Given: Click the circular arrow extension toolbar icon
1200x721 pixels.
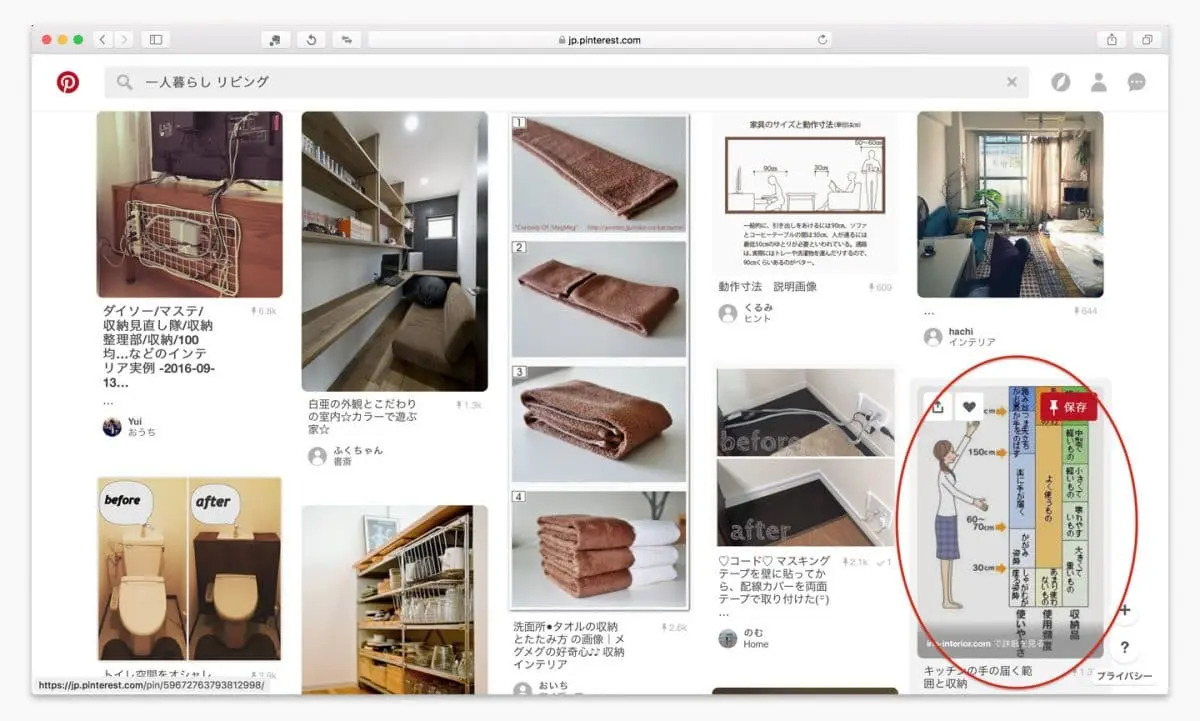Looking at the screenshot, I should point(311,40).
